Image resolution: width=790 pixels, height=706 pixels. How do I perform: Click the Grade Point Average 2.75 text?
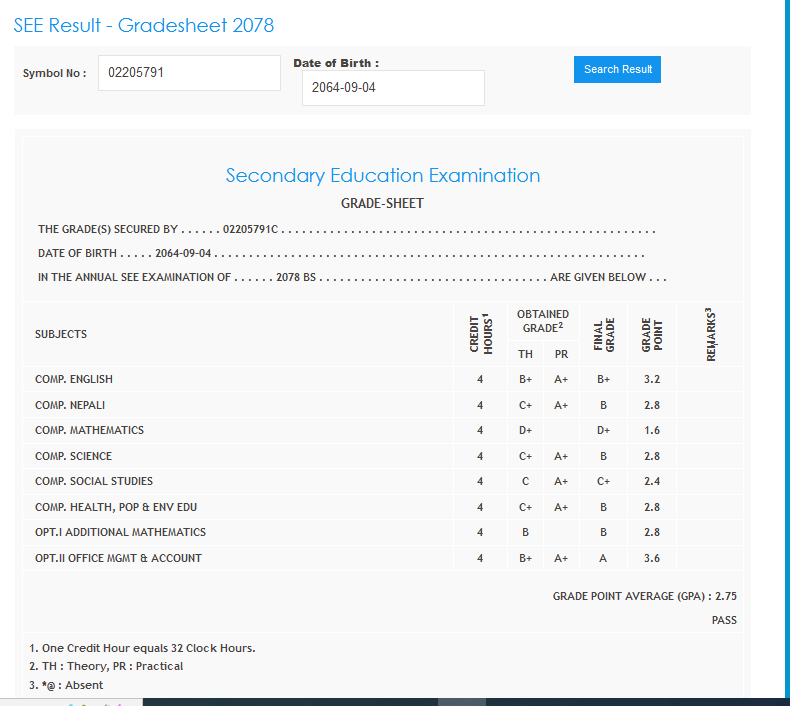tap(644, 596)
